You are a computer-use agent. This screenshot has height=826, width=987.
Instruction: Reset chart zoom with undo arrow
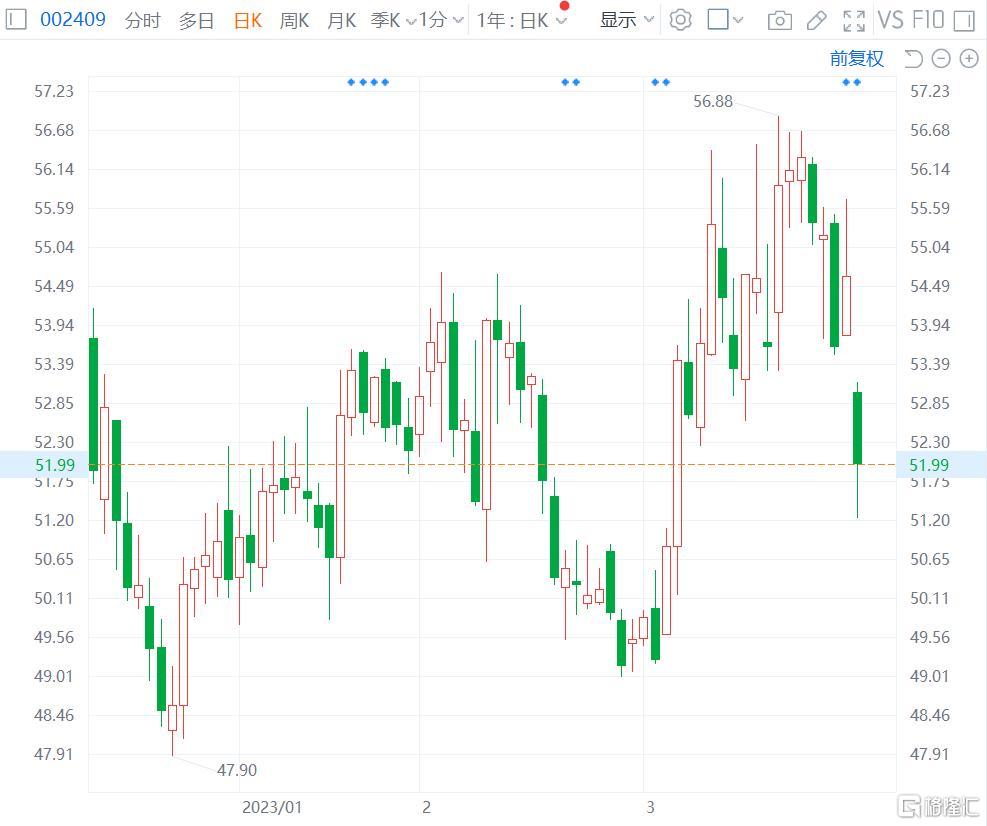(913, 59)
